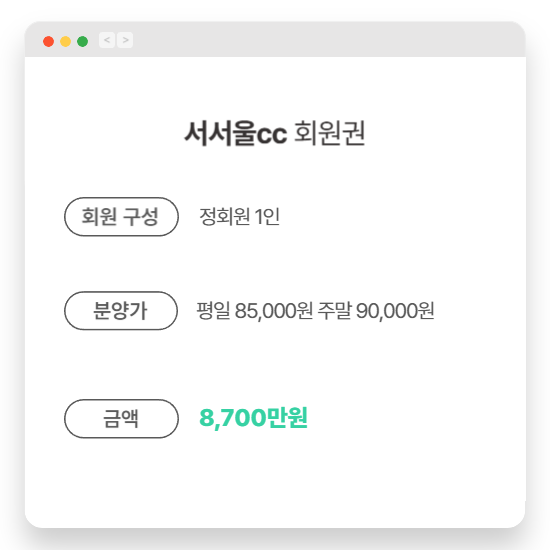This screenshot has width=550, height=550.
Task: Click the 85,000원 weekday price
Action: pyautogui.click(x=274, y=311)
